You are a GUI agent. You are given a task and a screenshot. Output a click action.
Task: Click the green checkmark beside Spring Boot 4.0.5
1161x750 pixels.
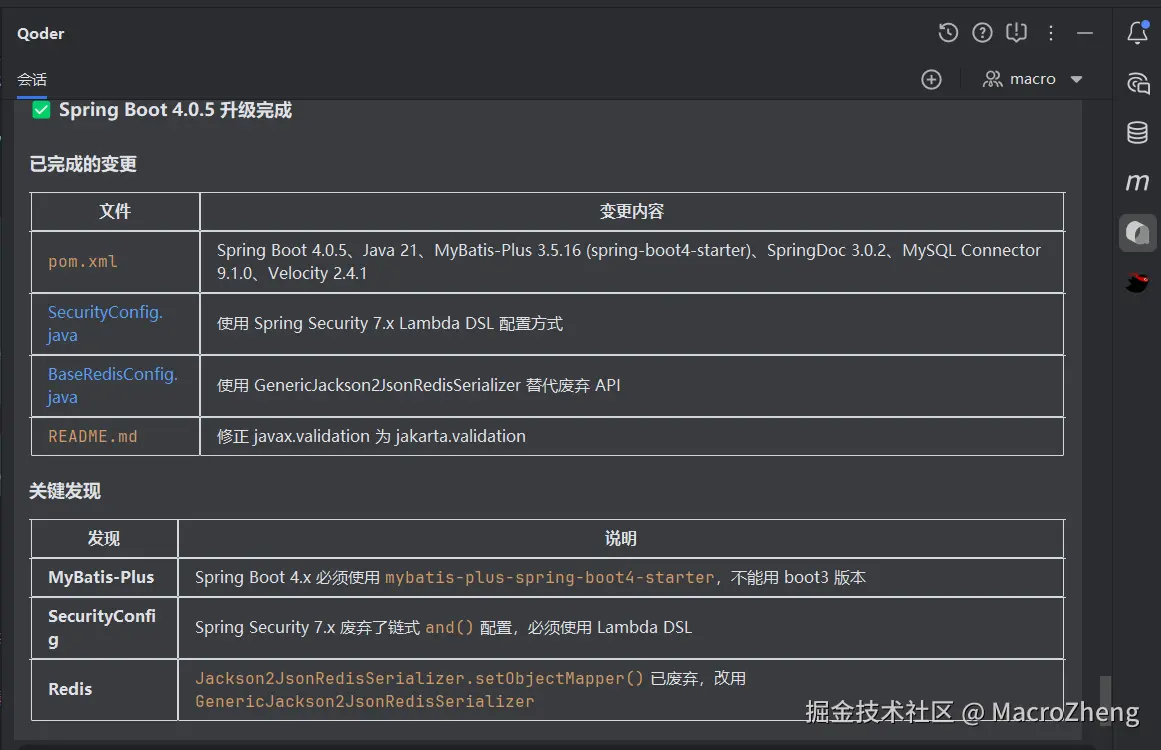[41, 110]
